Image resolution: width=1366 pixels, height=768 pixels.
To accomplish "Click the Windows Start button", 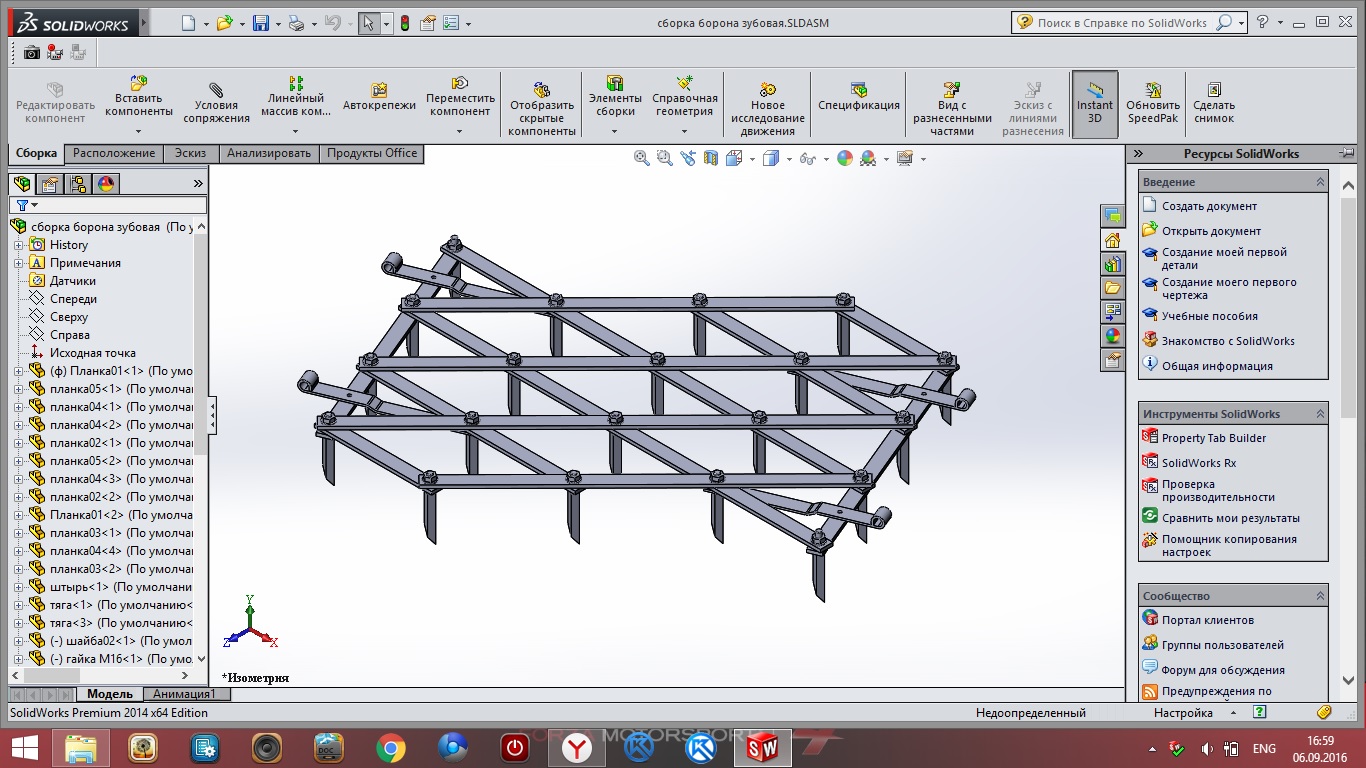I will pos(25,747).
